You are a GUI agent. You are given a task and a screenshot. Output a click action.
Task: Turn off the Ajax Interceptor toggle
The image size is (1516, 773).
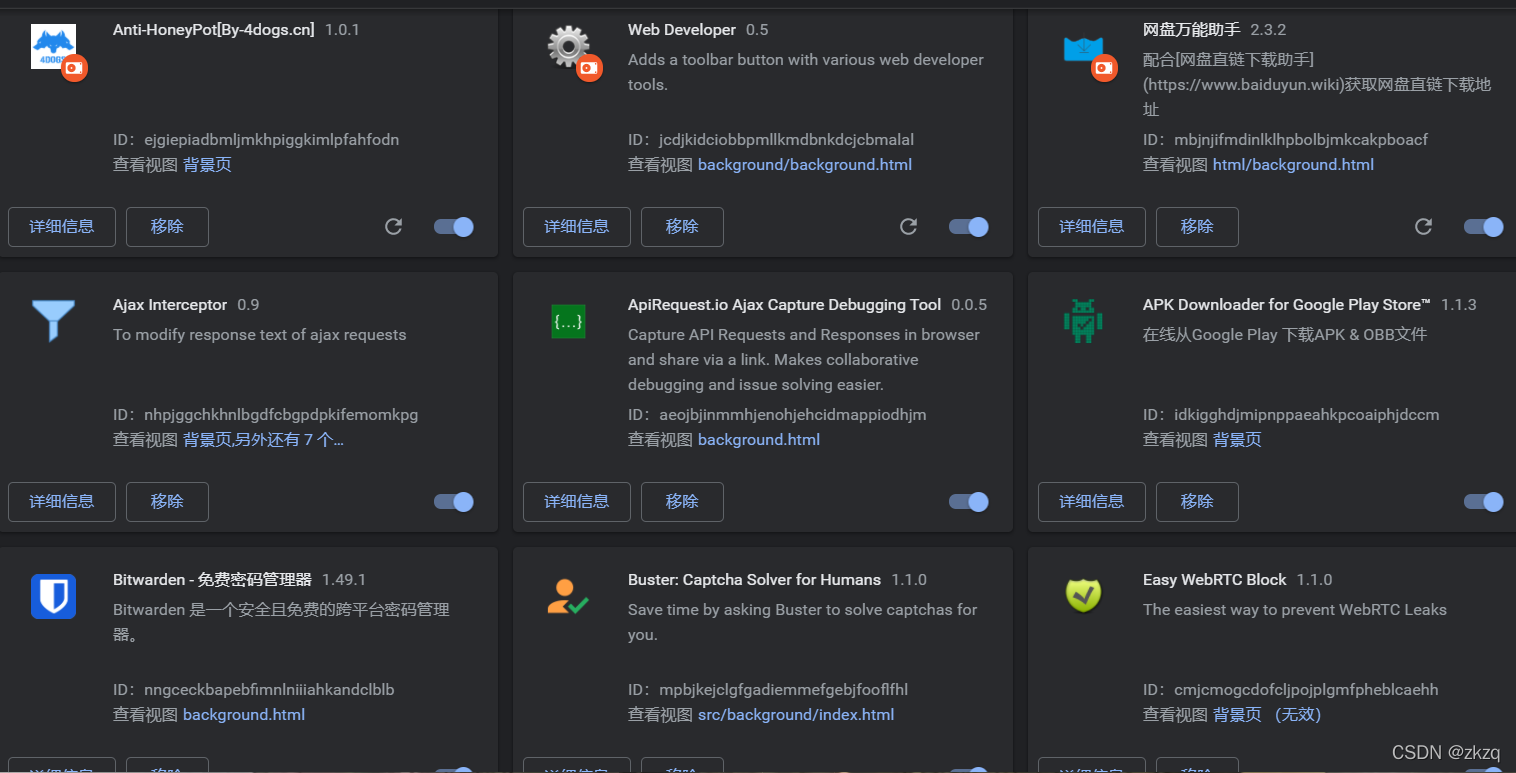pos(454,502)
